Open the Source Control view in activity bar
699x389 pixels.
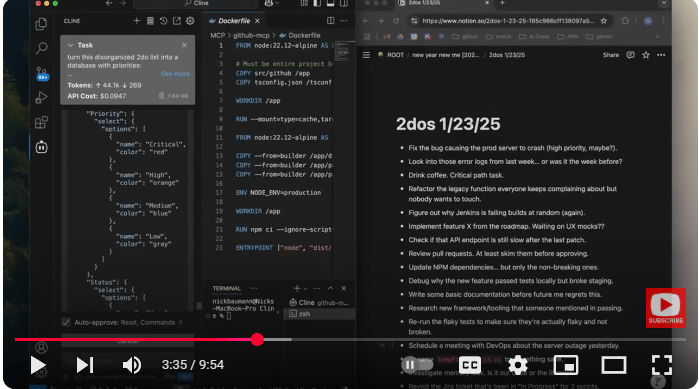point(41,73)
